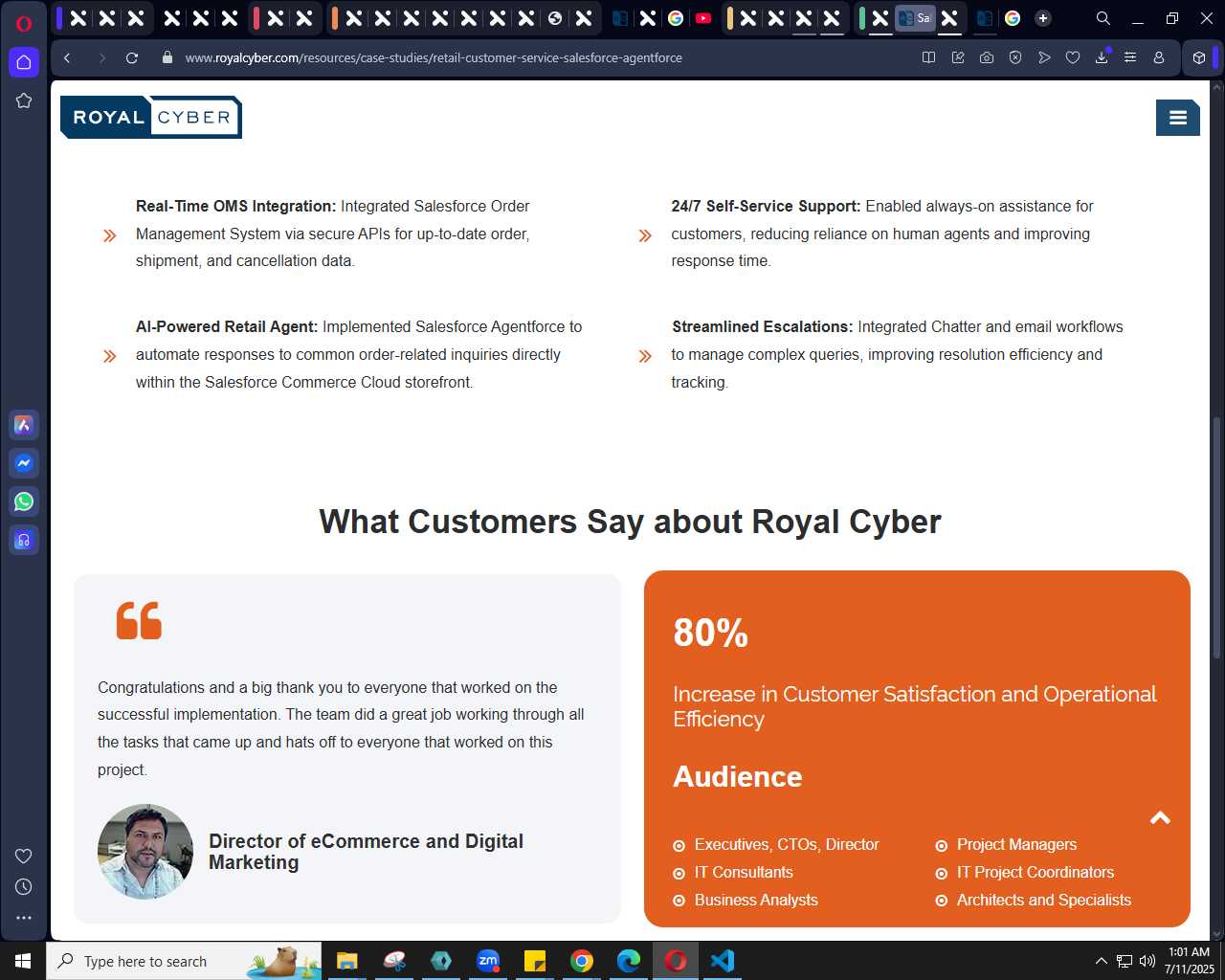
Task: Click 'IT Consultants' list item
Action: tap(744, 872)
